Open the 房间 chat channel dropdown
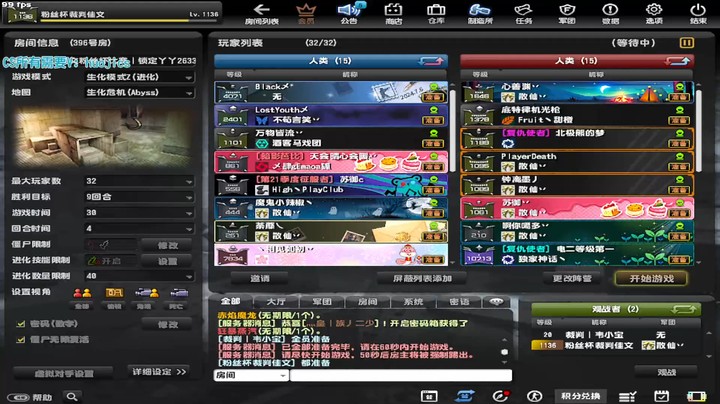 (251, 376)
